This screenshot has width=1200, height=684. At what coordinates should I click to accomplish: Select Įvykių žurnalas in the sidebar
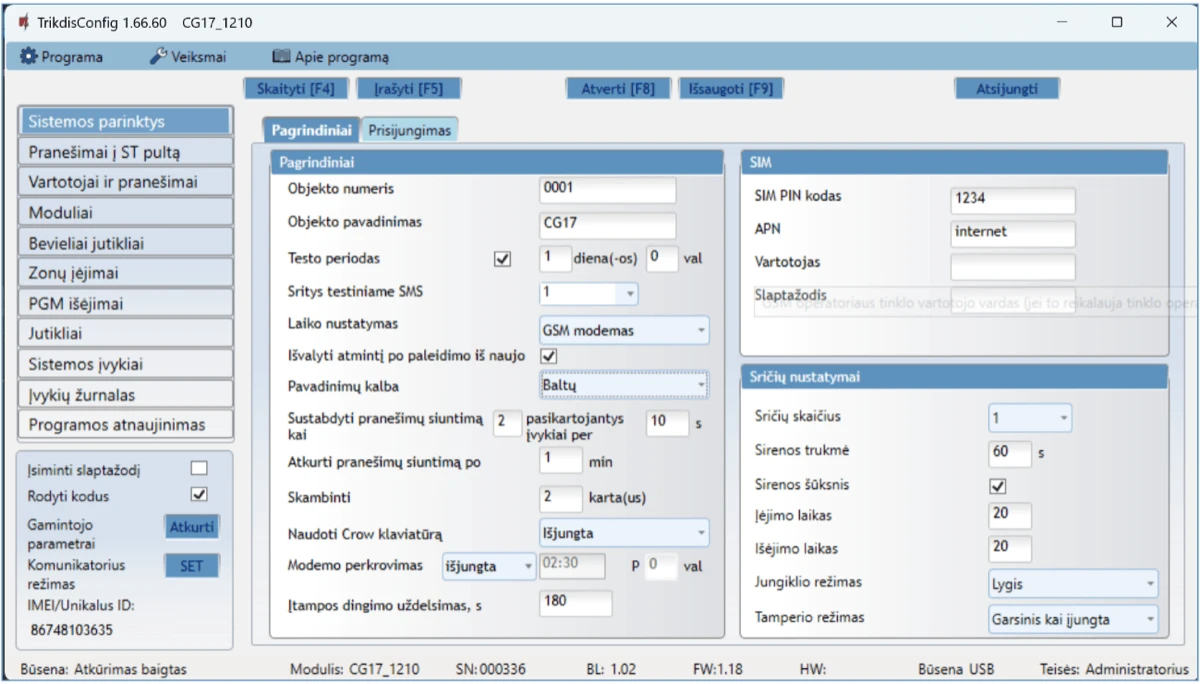125,394
